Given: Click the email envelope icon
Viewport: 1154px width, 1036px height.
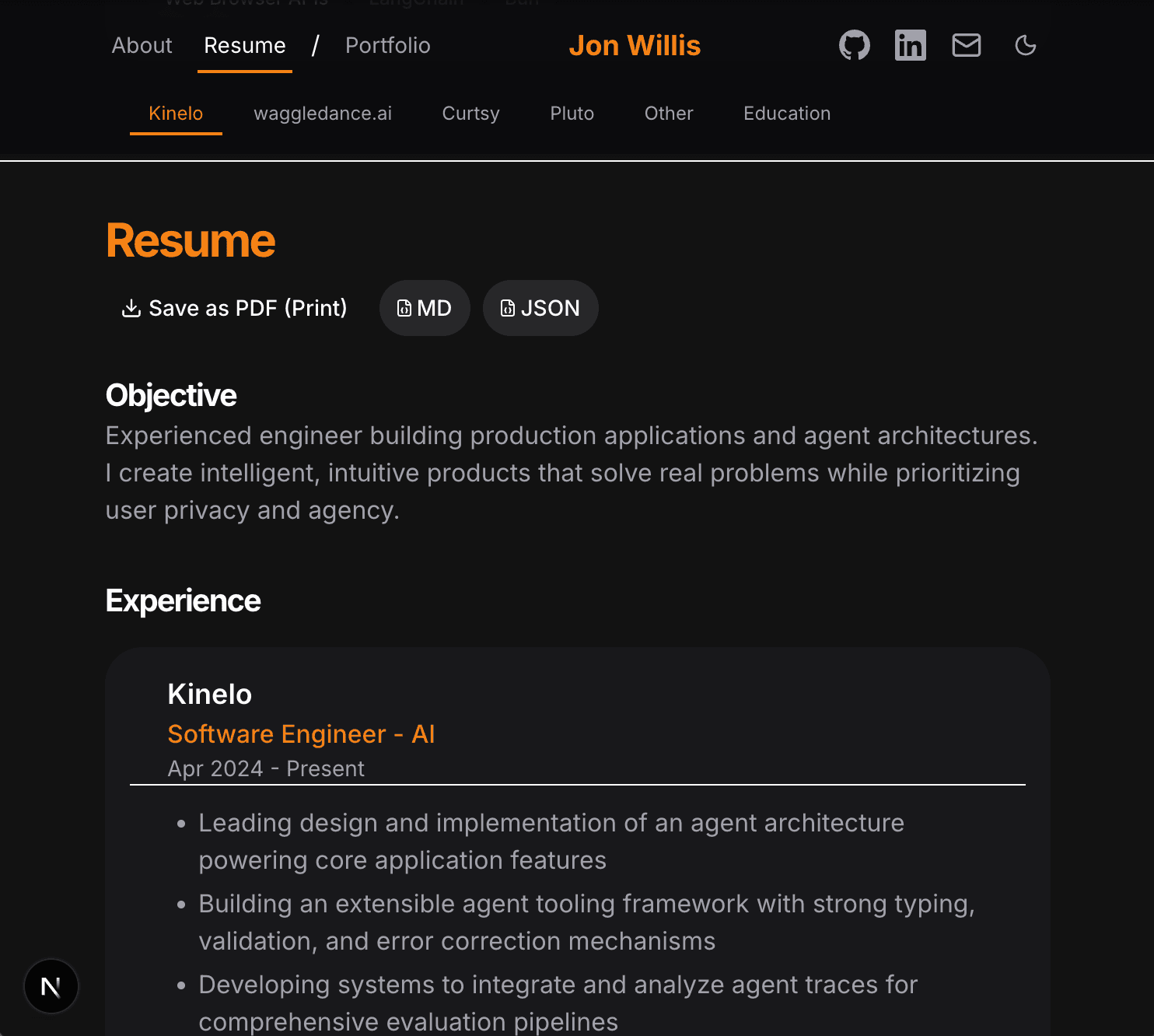Looking at the screenshot, I should pos(966,45).
